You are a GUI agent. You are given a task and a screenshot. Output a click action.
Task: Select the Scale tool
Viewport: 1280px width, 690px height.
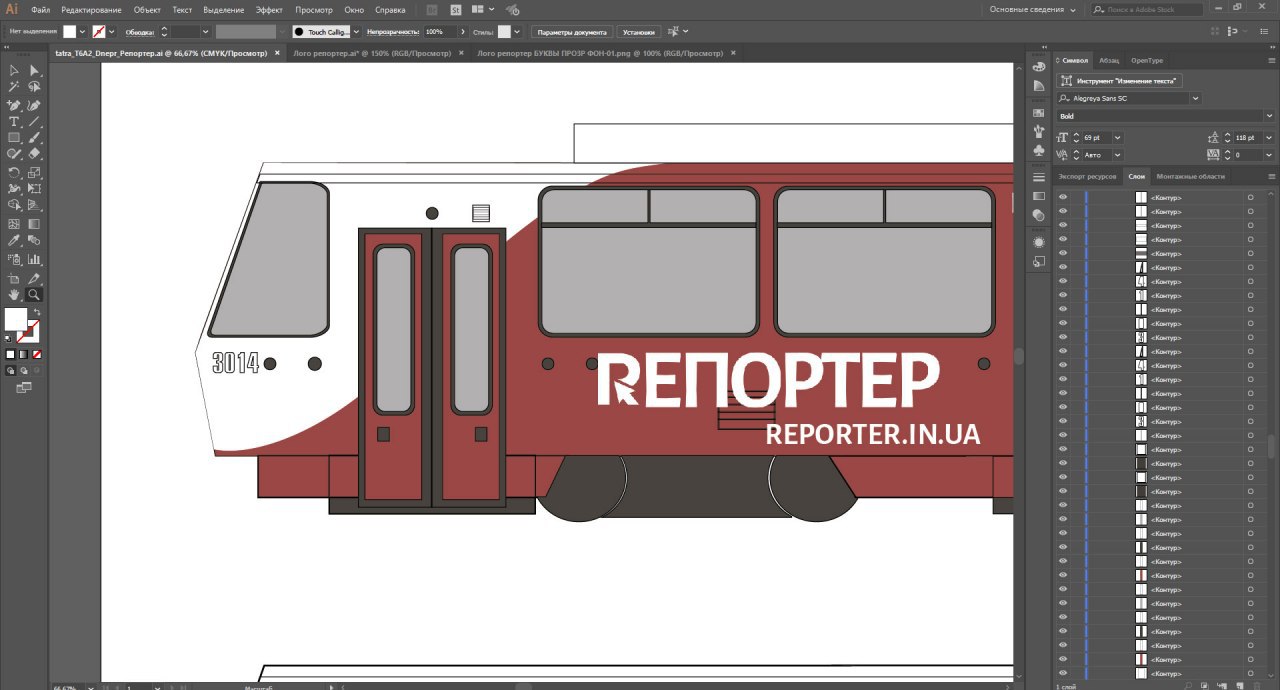pos(34,172)
